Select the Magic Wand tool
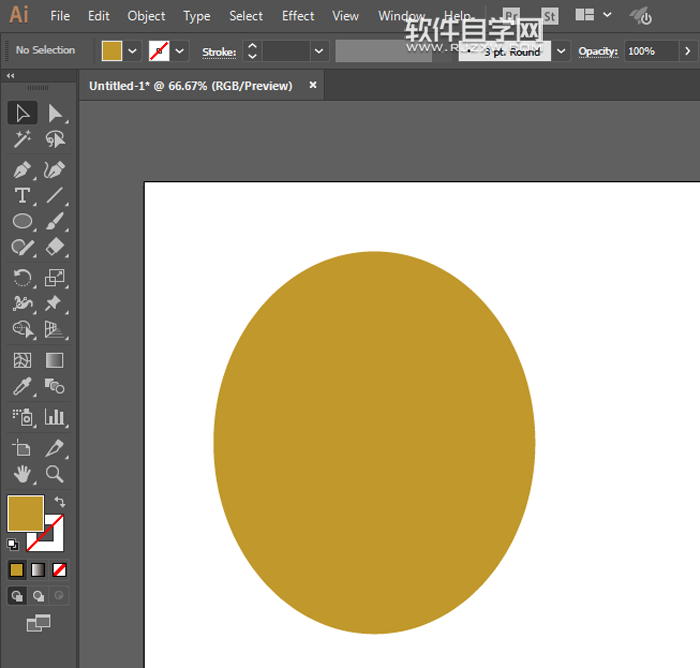 (22, 140)
